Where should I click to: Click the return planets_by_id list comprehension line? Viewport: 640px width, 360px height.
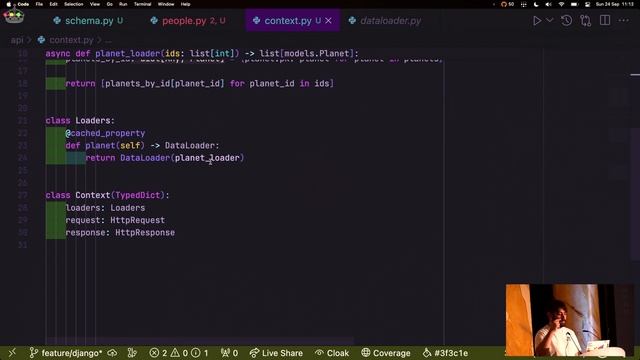coord(200,84)
